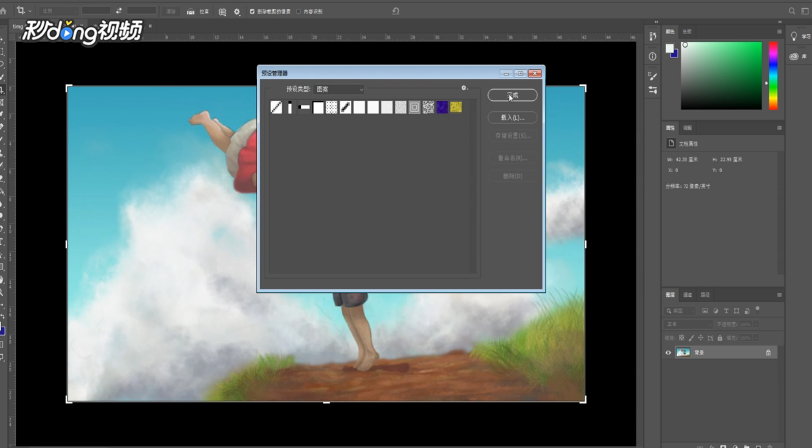Click the foreground color swatch

670,48
